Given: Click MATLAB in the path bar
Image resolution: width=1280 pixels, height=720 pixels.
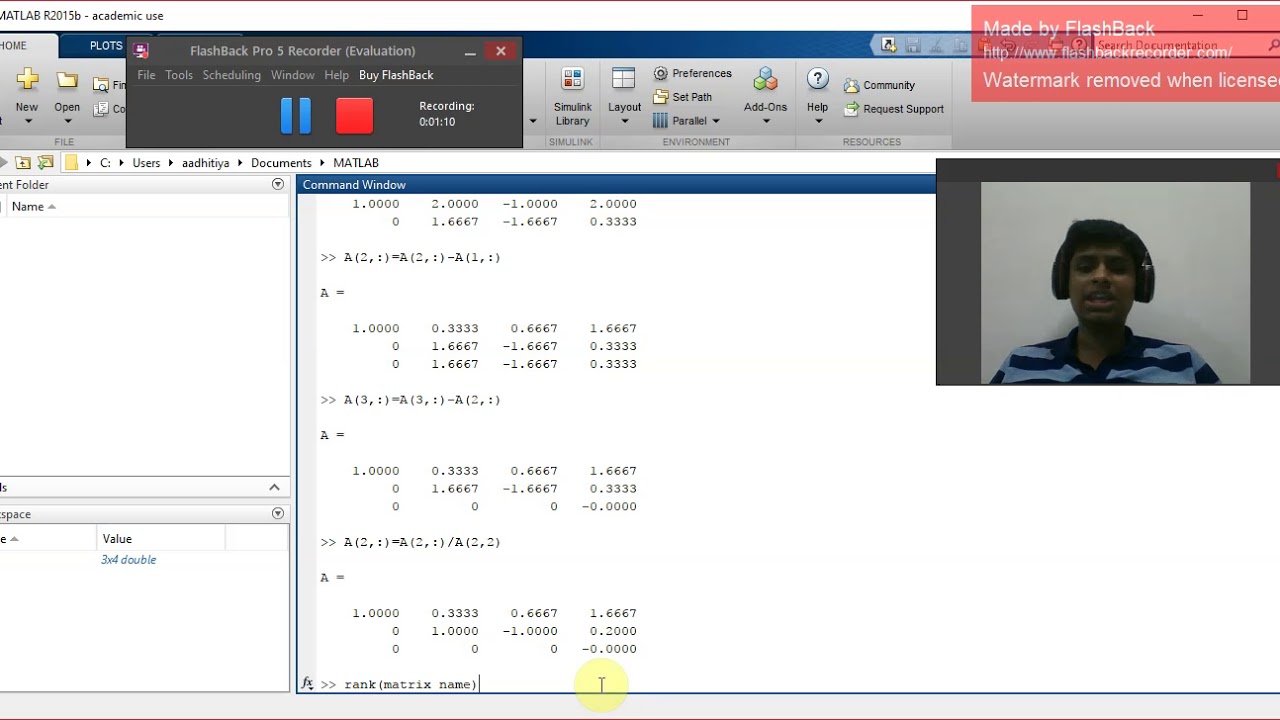Looking at the screenshot, I should click(x=356, y=162).
